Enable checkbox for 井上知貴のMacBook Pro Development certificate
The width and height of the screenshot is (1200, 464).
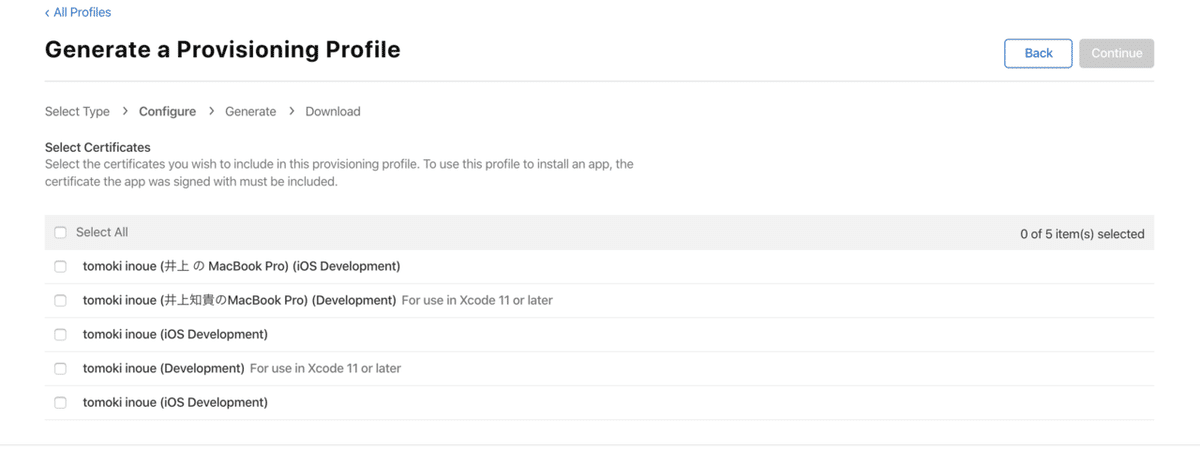pos(60,301)
